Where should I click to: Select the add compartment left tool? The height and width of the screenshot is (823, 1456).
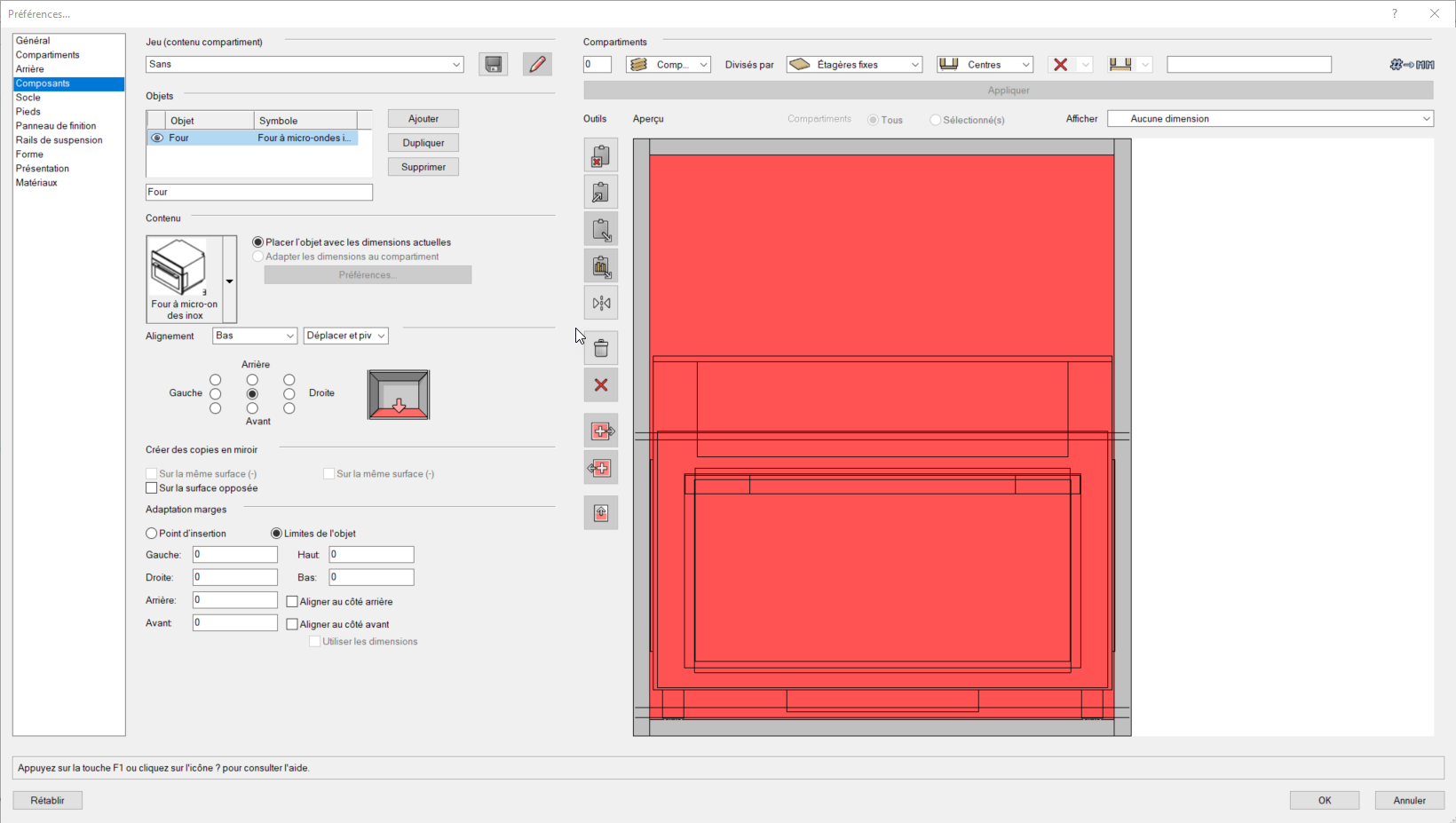pos(601,468)
